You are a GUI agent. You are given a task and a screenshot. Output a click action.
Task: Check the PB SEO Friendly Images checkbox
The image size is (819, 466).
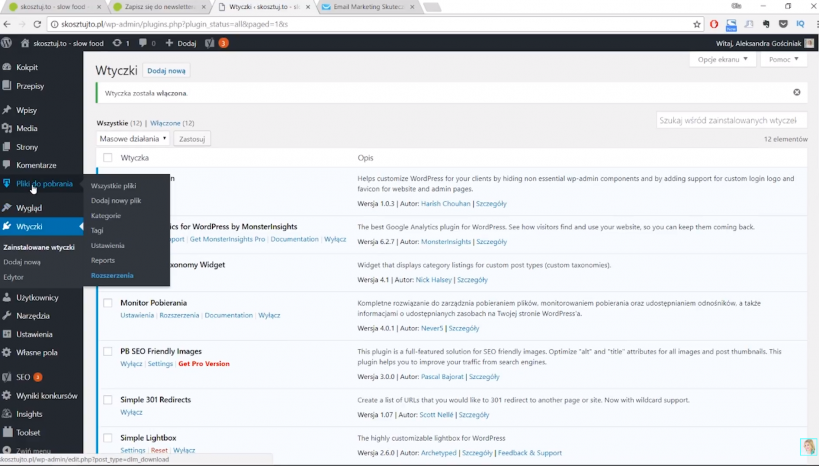(108, 352)
